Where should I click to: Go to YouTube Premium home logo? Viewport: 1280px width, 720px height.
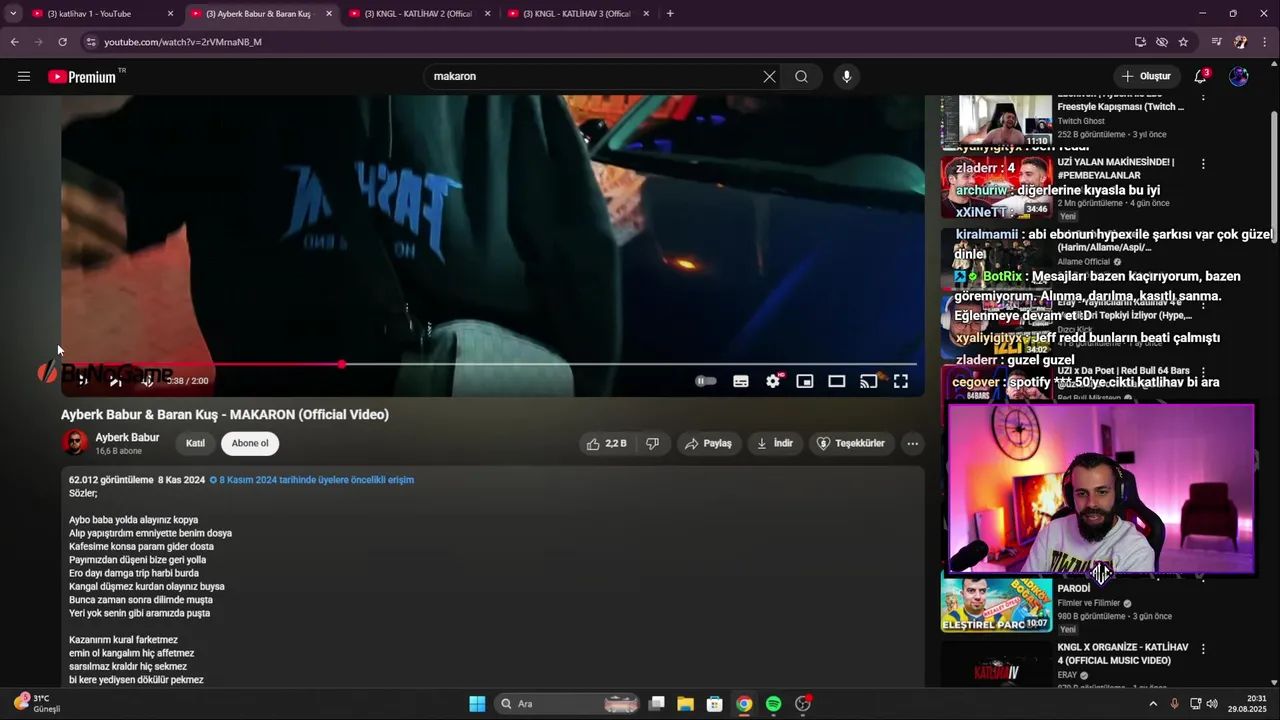click(x=84, y=77)
